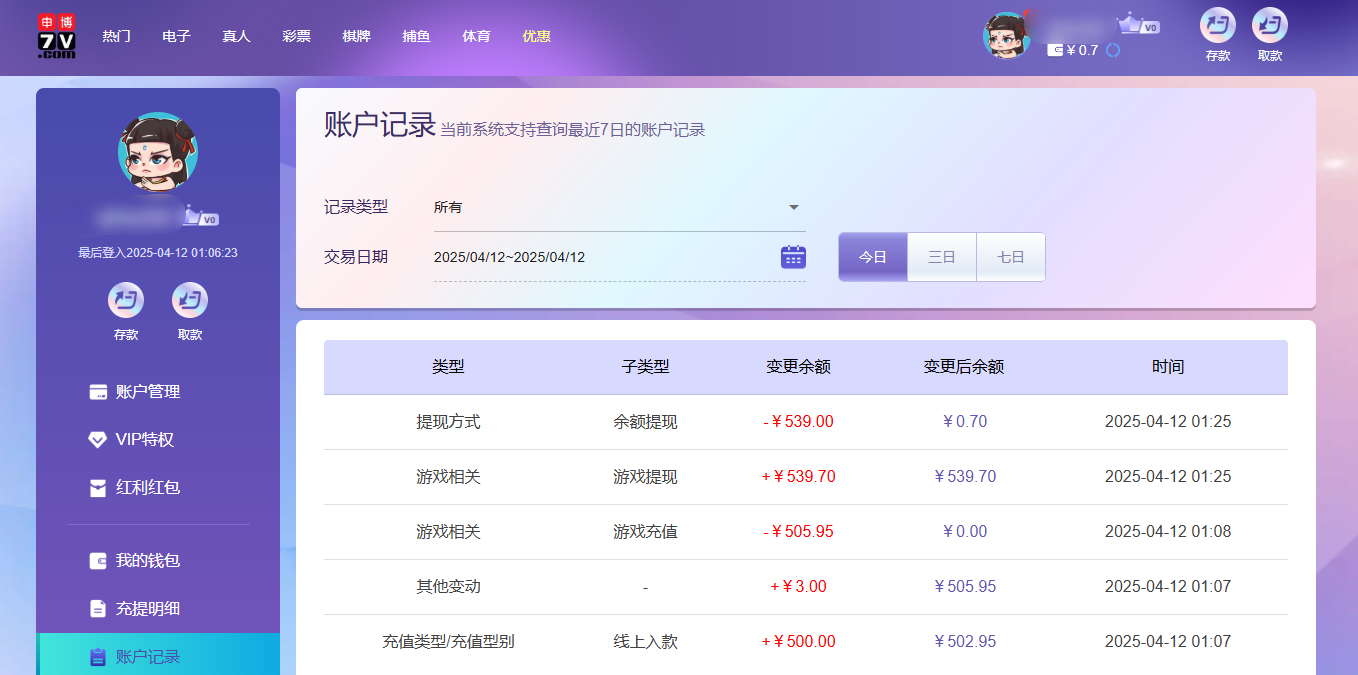Open the transaction date calendar picker
This screenshot has height=675, width=1358.
[x=793, y=256]
